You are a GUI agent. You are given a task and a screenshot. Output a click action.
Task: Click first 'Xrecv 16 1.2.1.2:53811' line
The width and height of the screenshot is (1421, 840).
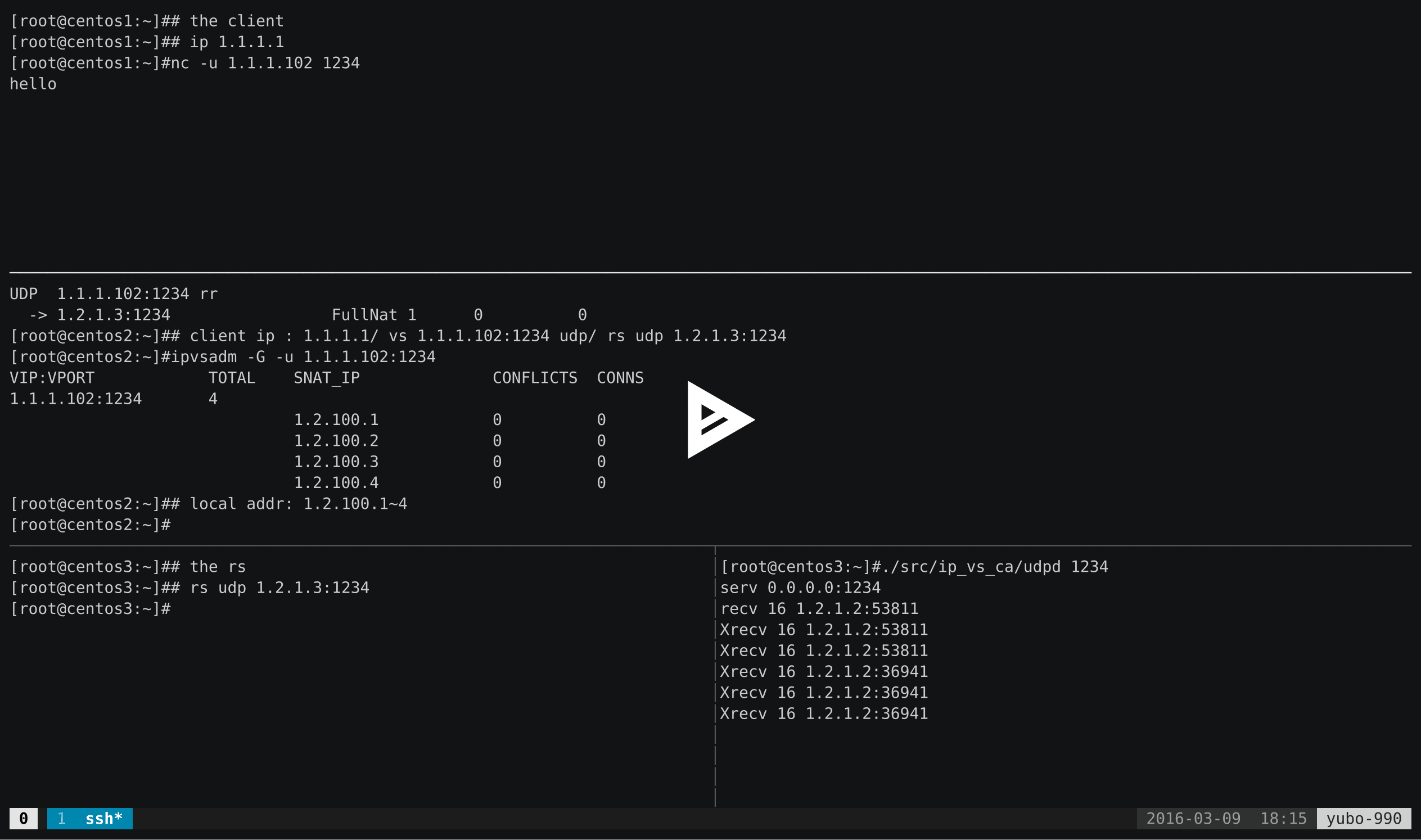pyautogui.click(x=824, y=629)
